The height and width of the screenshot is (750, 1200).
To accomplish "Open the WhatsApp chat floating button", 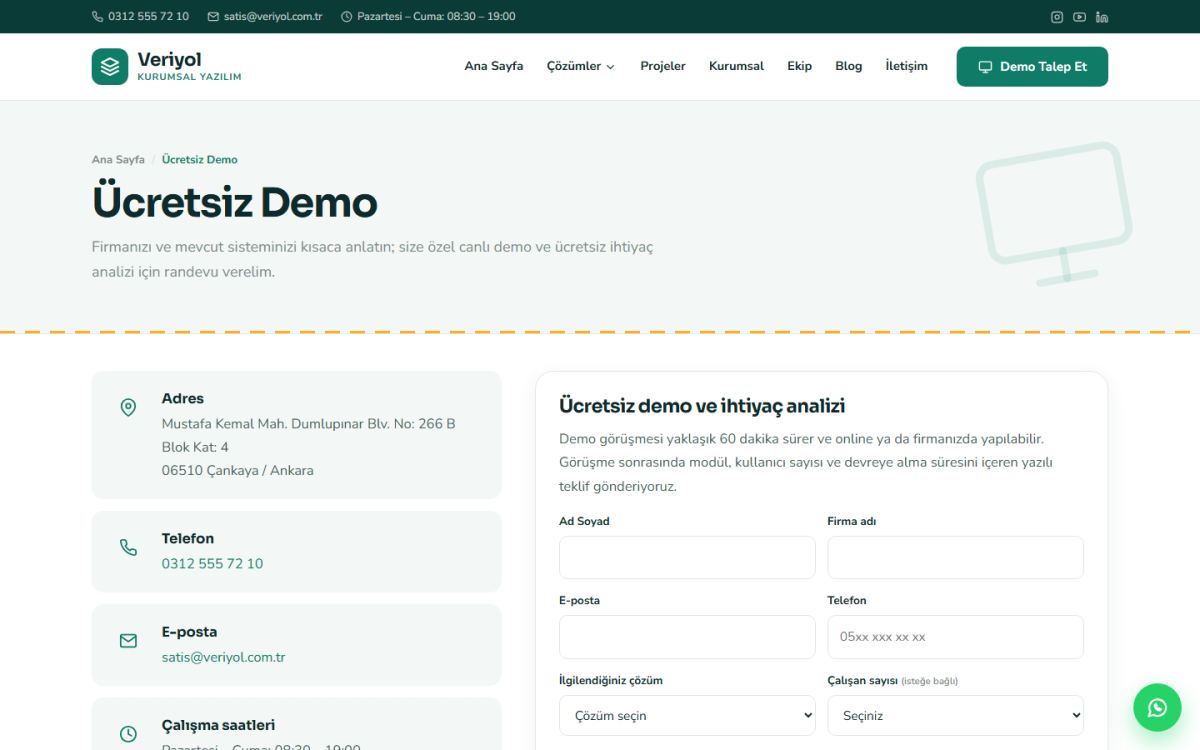I will coord(1157,708).
